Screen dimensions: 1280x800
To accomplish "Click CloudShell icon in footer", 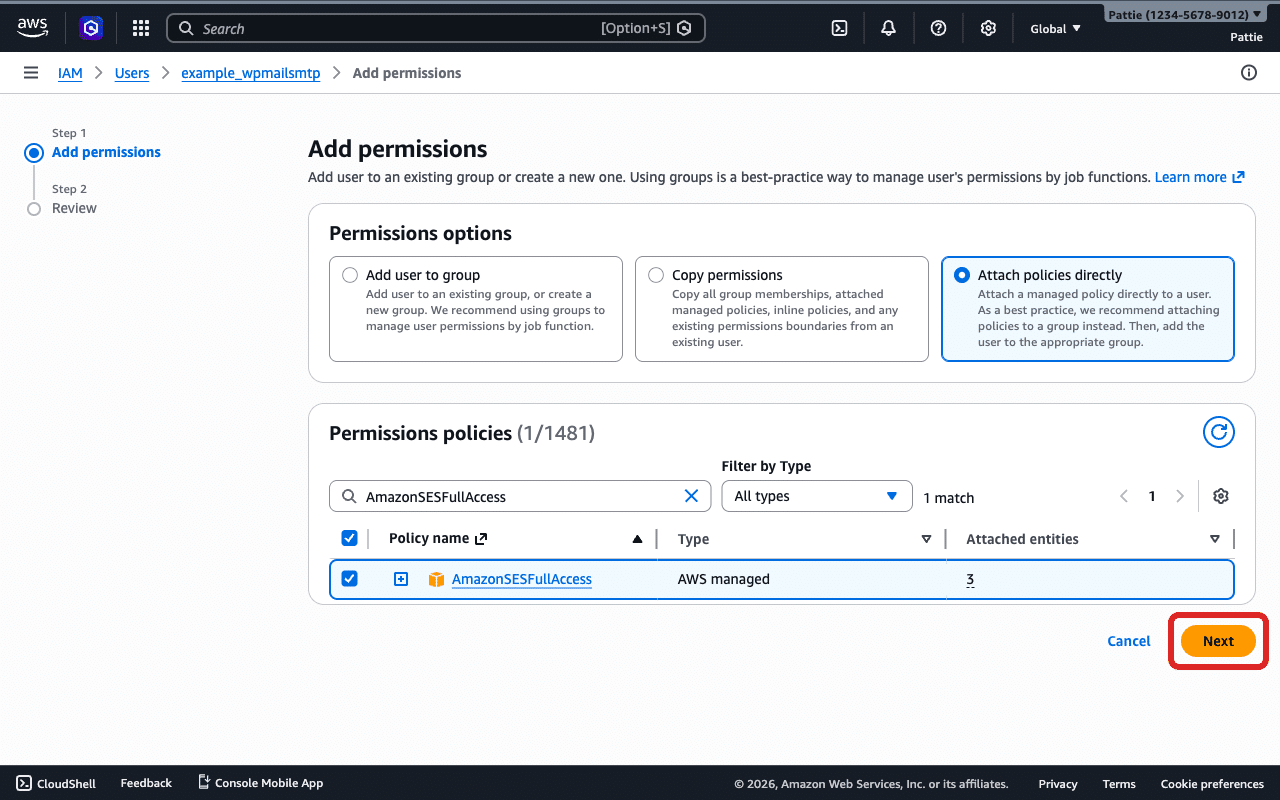I will (23, 783).
